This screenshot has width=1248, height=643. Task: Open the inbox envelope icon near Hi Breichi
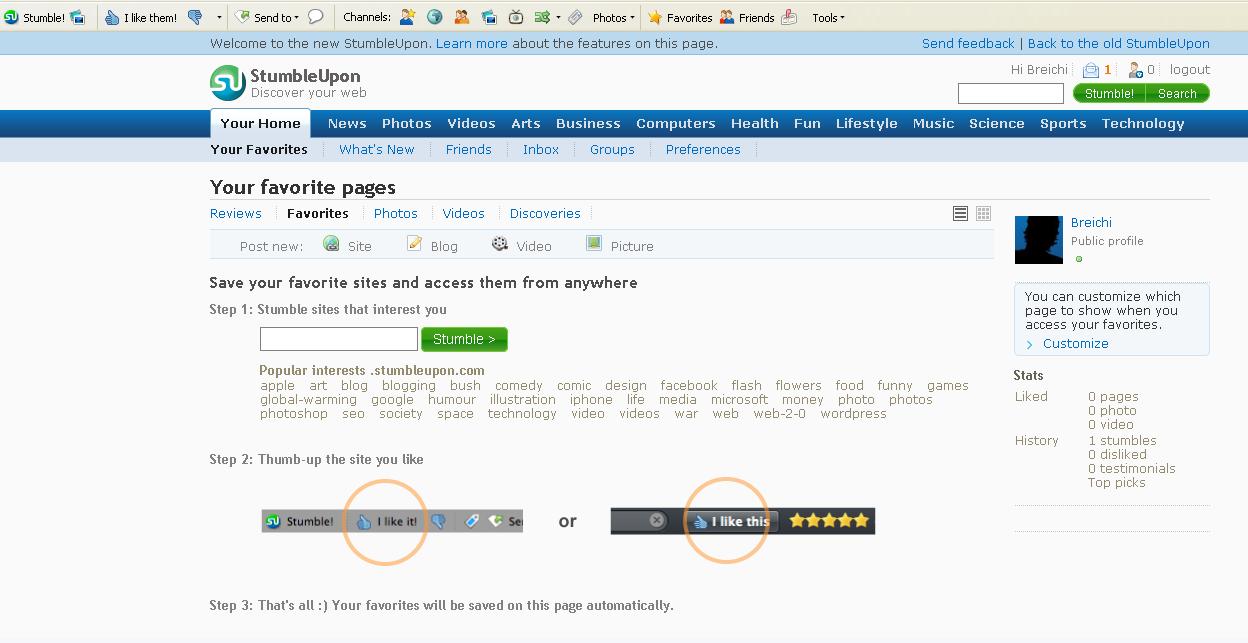click(x=1091, y=70)
